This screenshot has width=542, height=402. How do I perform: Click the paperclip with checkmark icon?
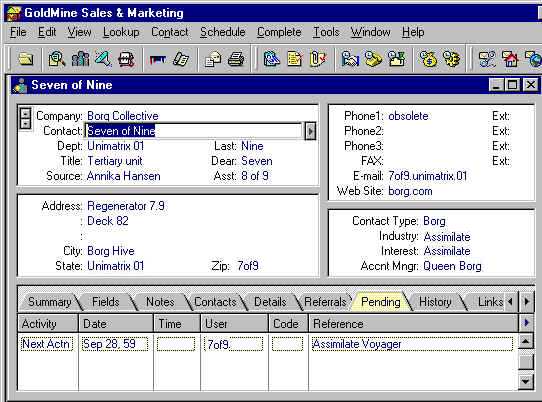(318, 59)
